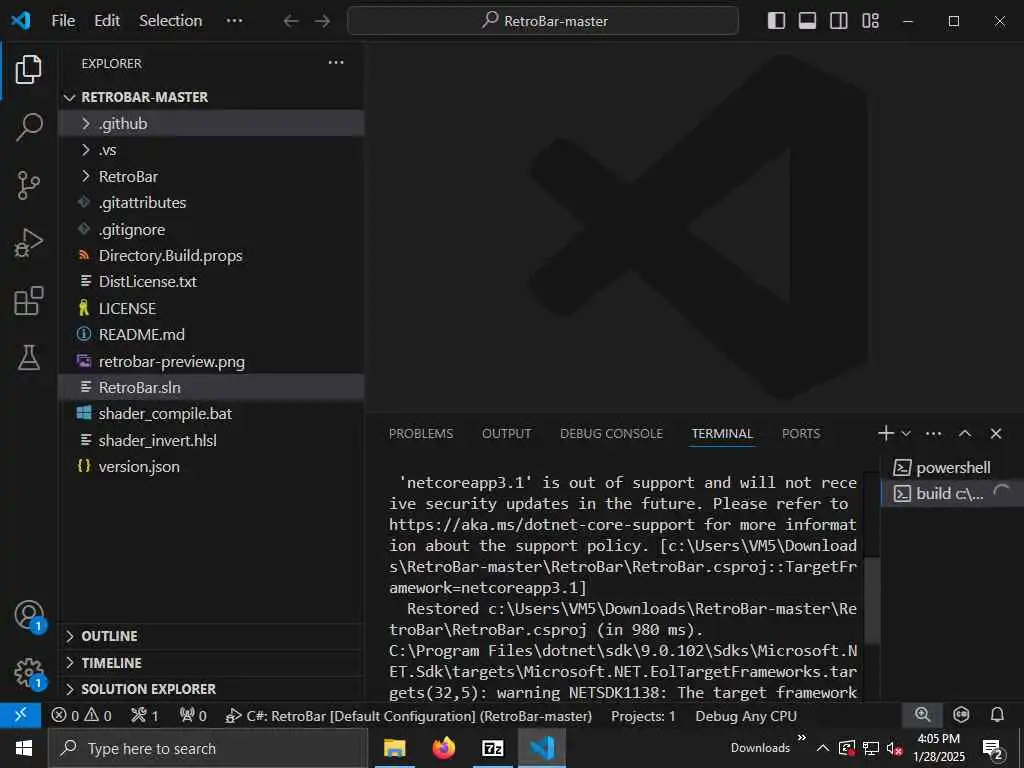Open 7-Zip from the taskbar
This screenshot has width=1024, height=768.
click(x=492, y=748)
